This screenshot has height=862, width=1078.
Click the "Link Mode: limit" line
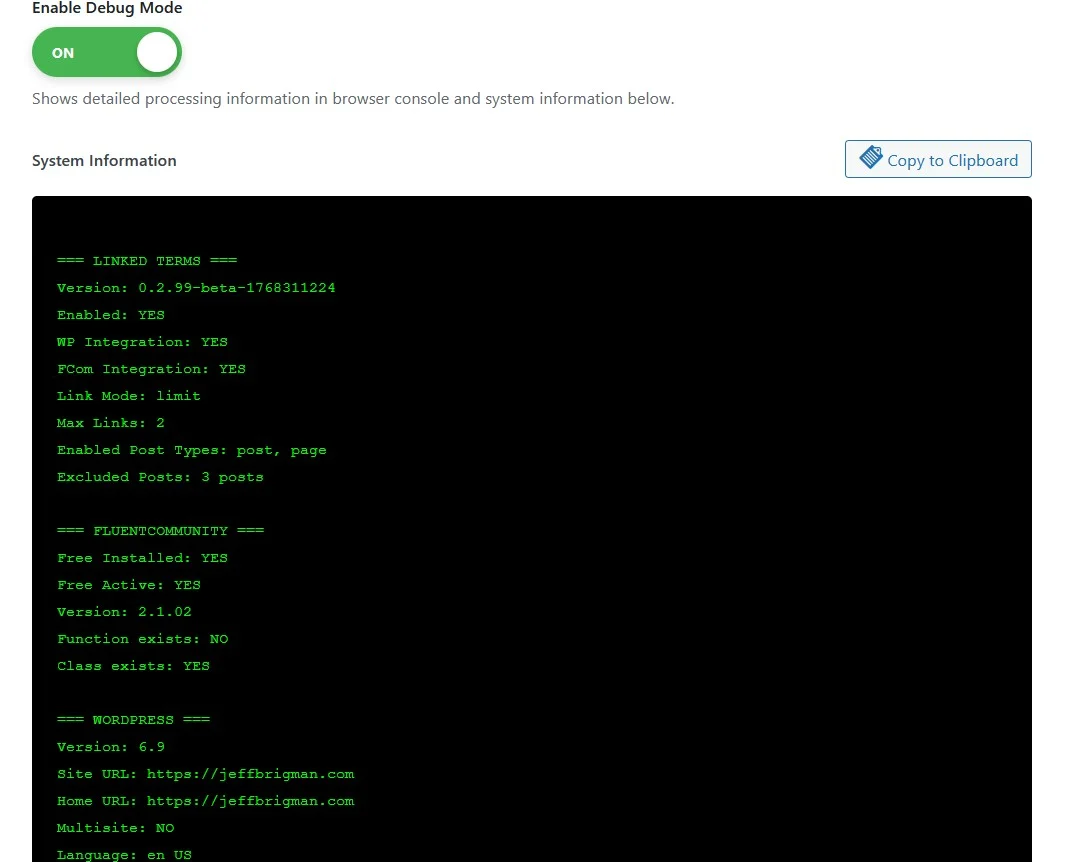tap(129, 396)
